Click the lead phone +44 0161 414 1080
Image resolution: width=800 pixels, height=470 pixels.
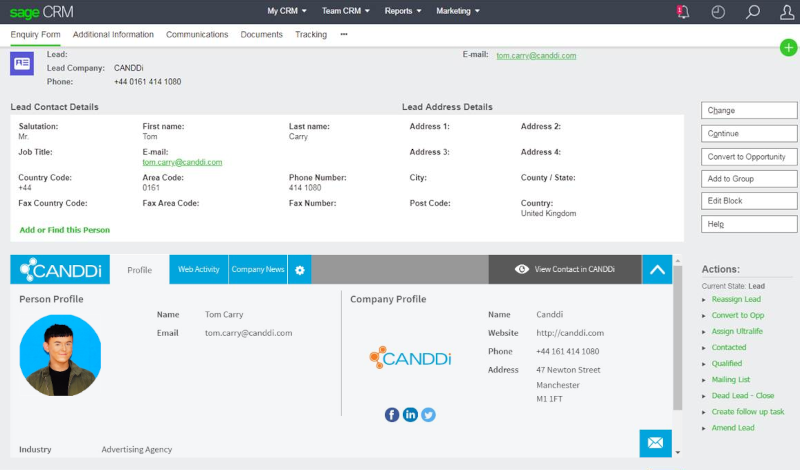(x=147, y=82)
